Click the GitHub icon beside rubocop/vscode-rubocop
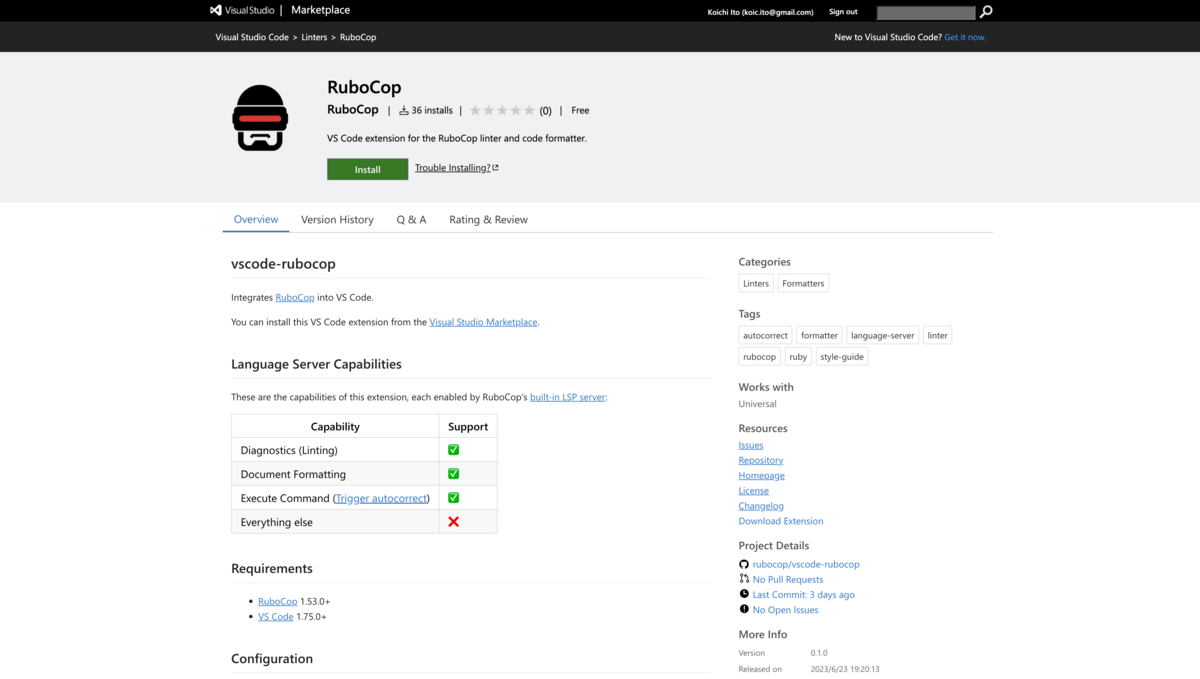1200x679 pixels. (x=744, y=564)
